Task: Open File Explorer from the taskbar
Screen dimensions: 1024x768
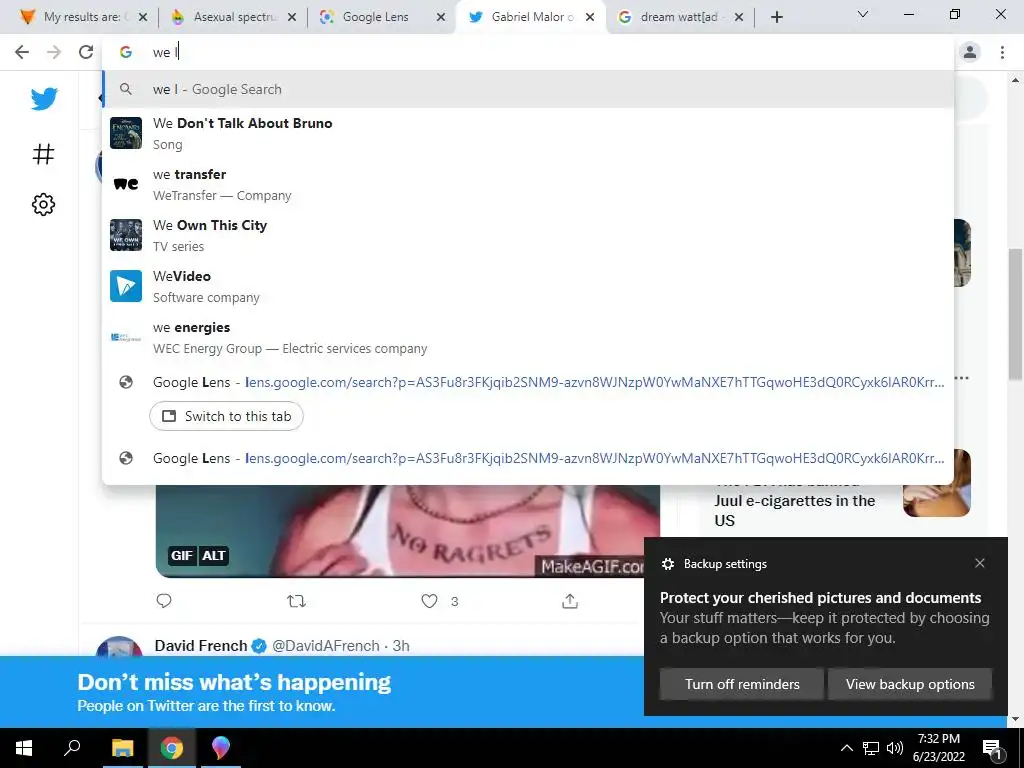Action: [122, 748]
